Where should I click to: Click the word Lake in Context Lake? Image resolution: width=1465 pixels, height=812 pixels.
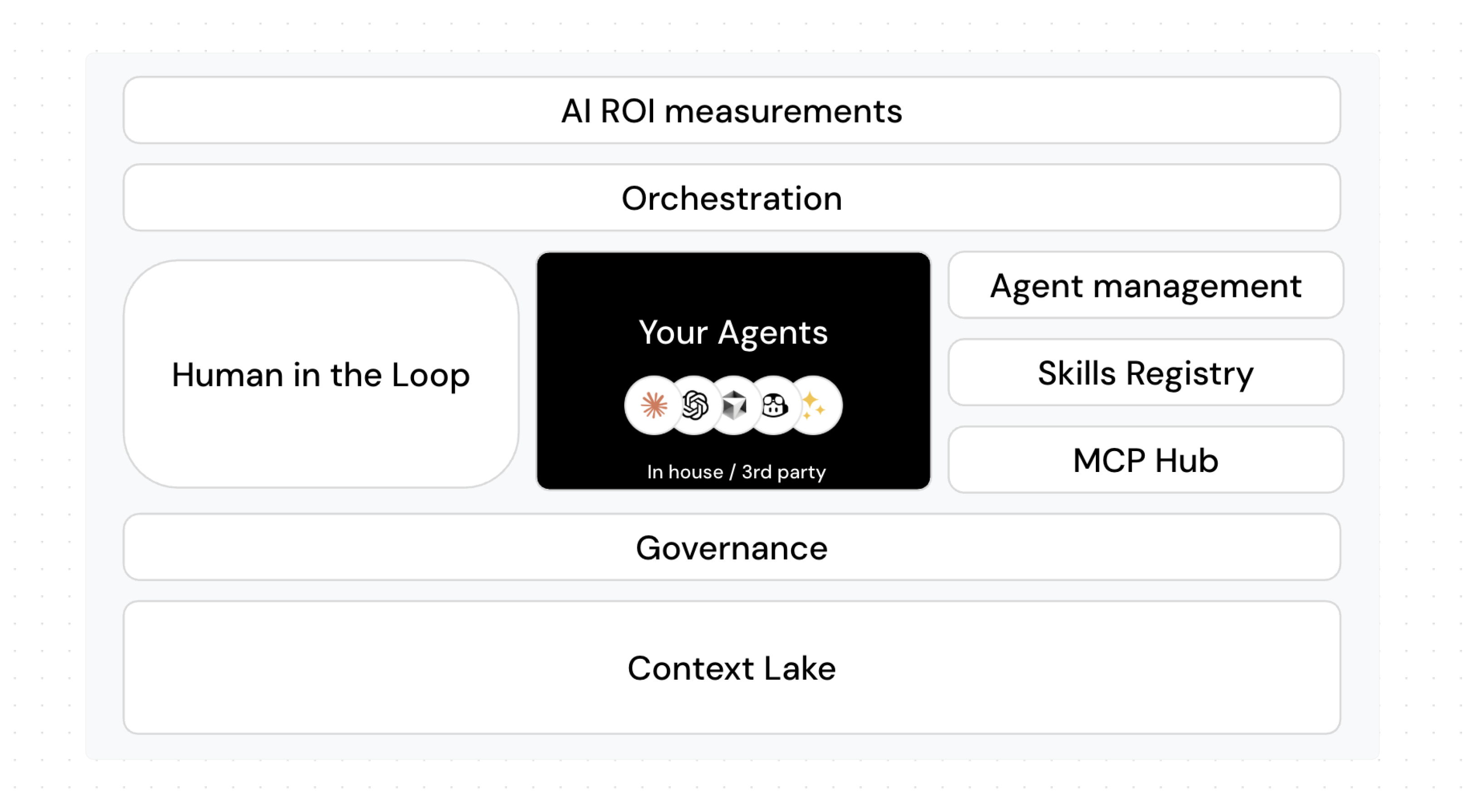pyautogui.click(x=800, y=668)
